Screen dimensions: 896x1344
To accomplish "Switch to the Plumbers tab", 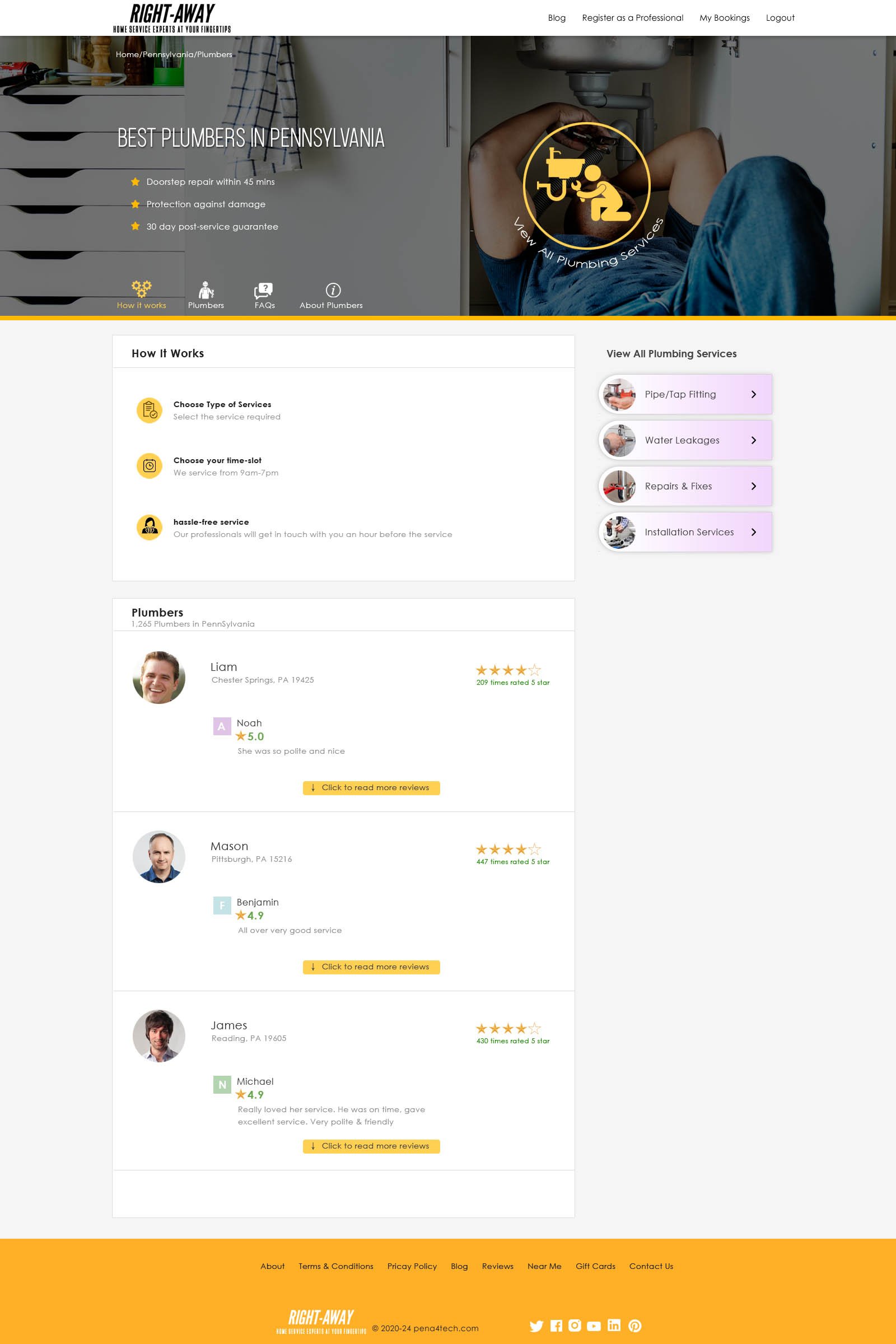I will tap(206, 295).
